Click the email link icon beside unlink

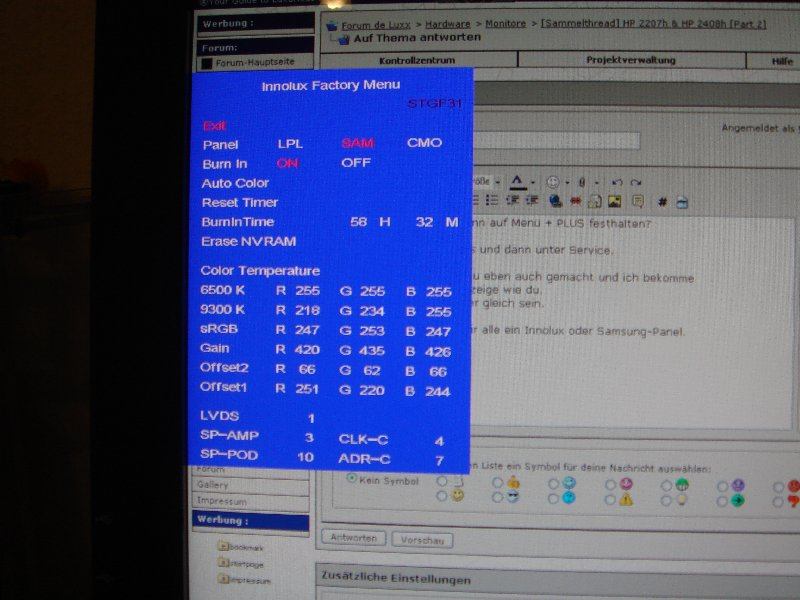pos(594,202)
